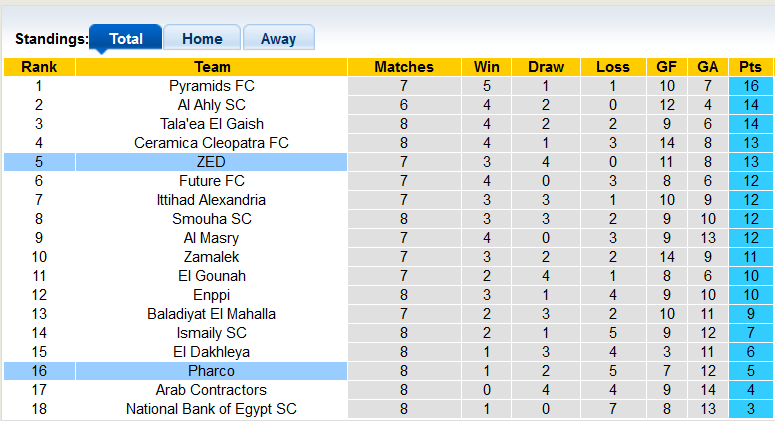Click Pyramids FC's 16 points cell

point(750,86)
